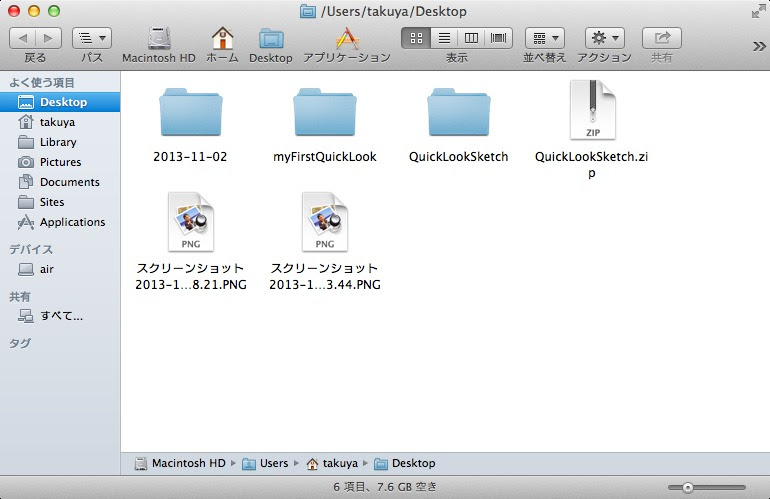Select すべて… under shared in the sidebar
Viewport: 770px width, 499px height.
coord(60,316)
